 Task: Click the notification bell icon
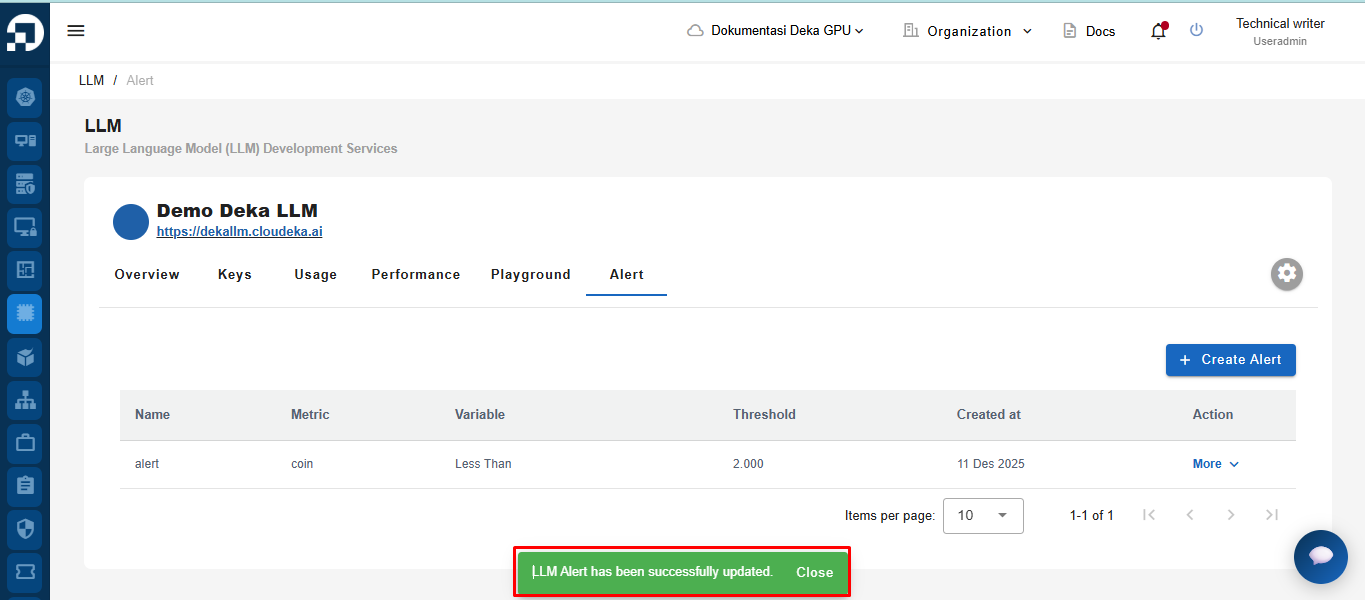[1158, 31]
